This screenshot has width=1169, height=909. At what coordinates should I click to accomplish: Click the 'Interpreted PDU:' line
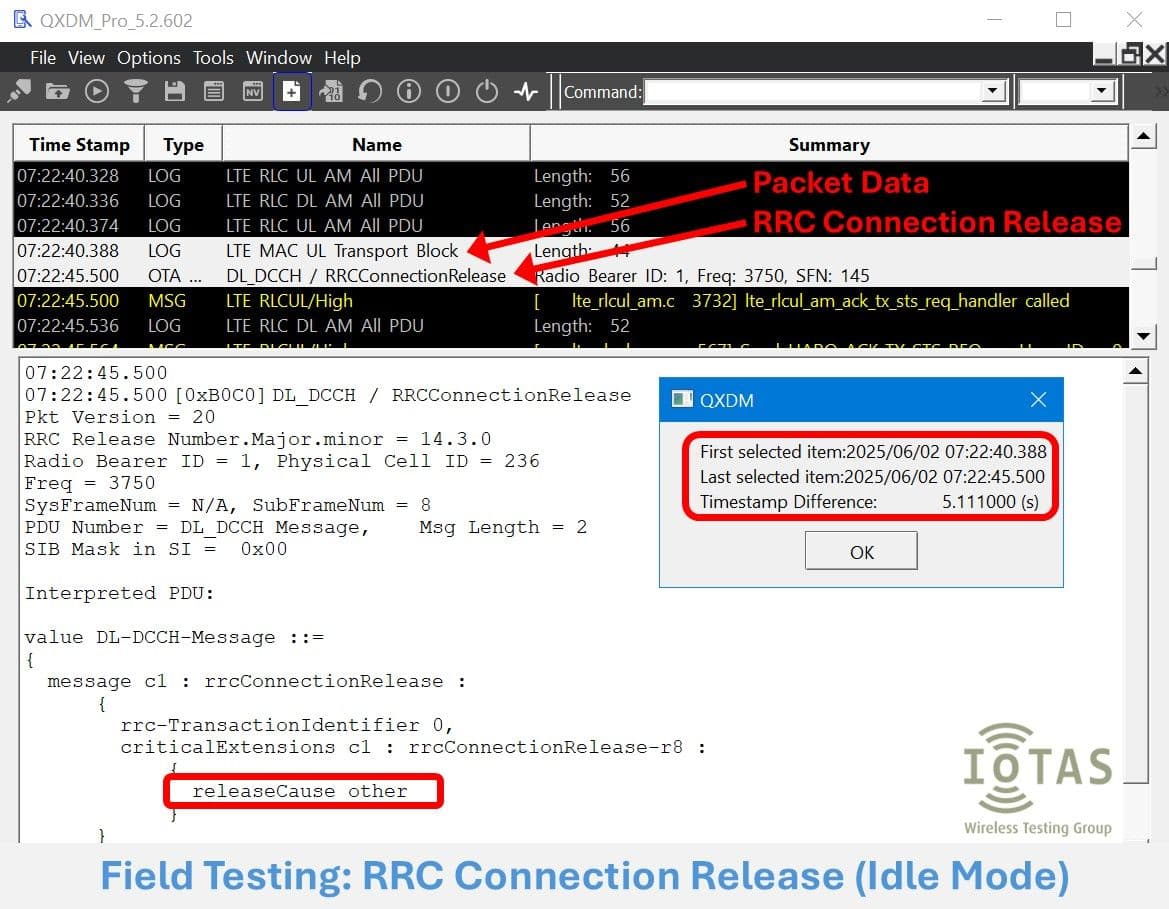pyautogui.click(x=119, y=594)
